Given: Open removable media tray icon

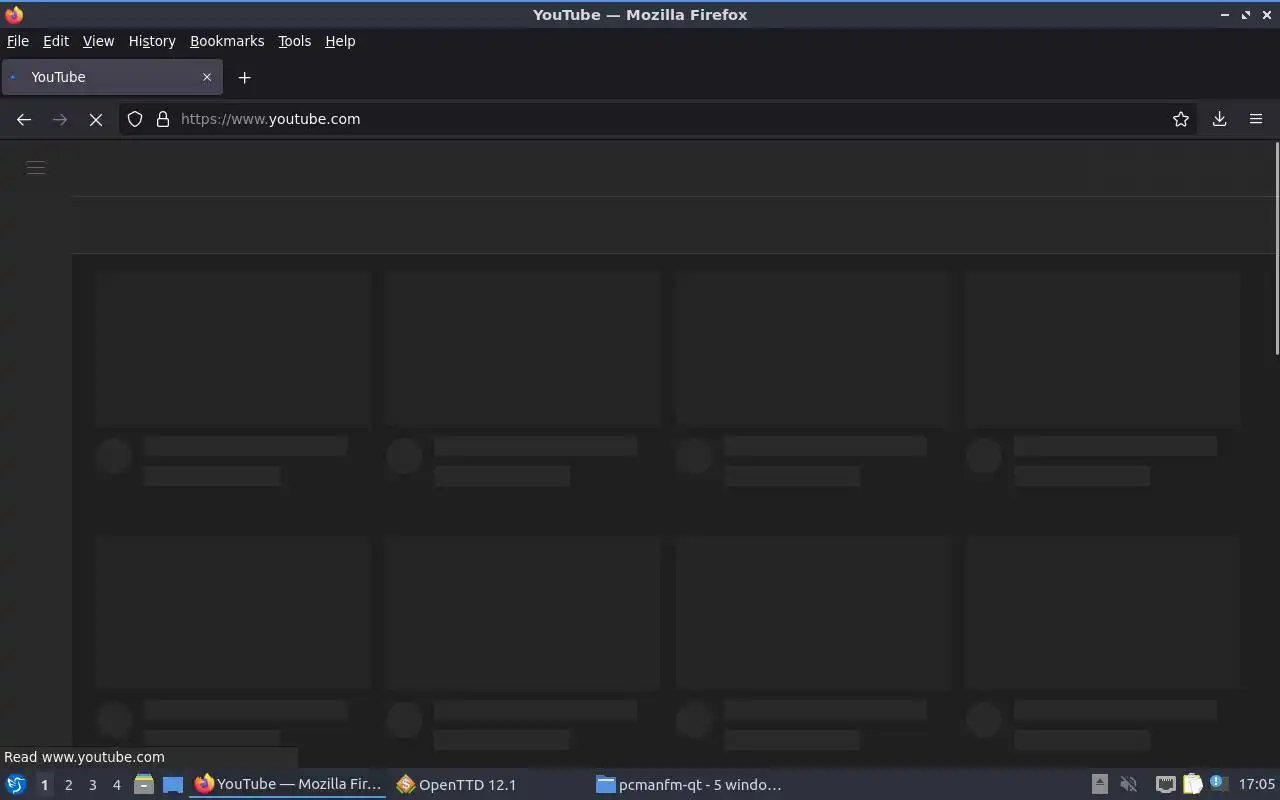Looking at the screenshot, I should coord(1099,785).
